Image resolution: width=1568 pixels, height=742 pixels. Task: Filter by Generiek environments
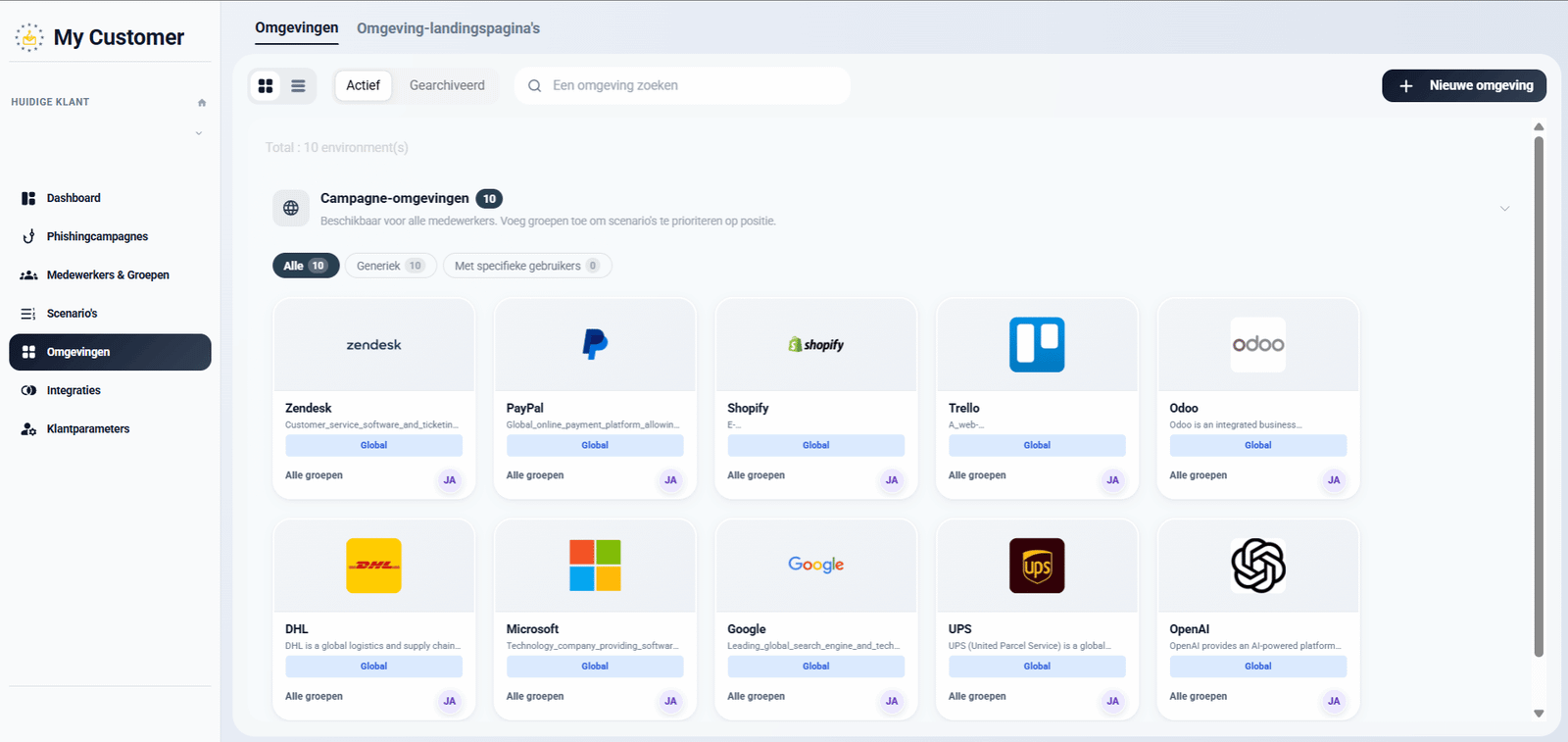click(x=390, y=266)
